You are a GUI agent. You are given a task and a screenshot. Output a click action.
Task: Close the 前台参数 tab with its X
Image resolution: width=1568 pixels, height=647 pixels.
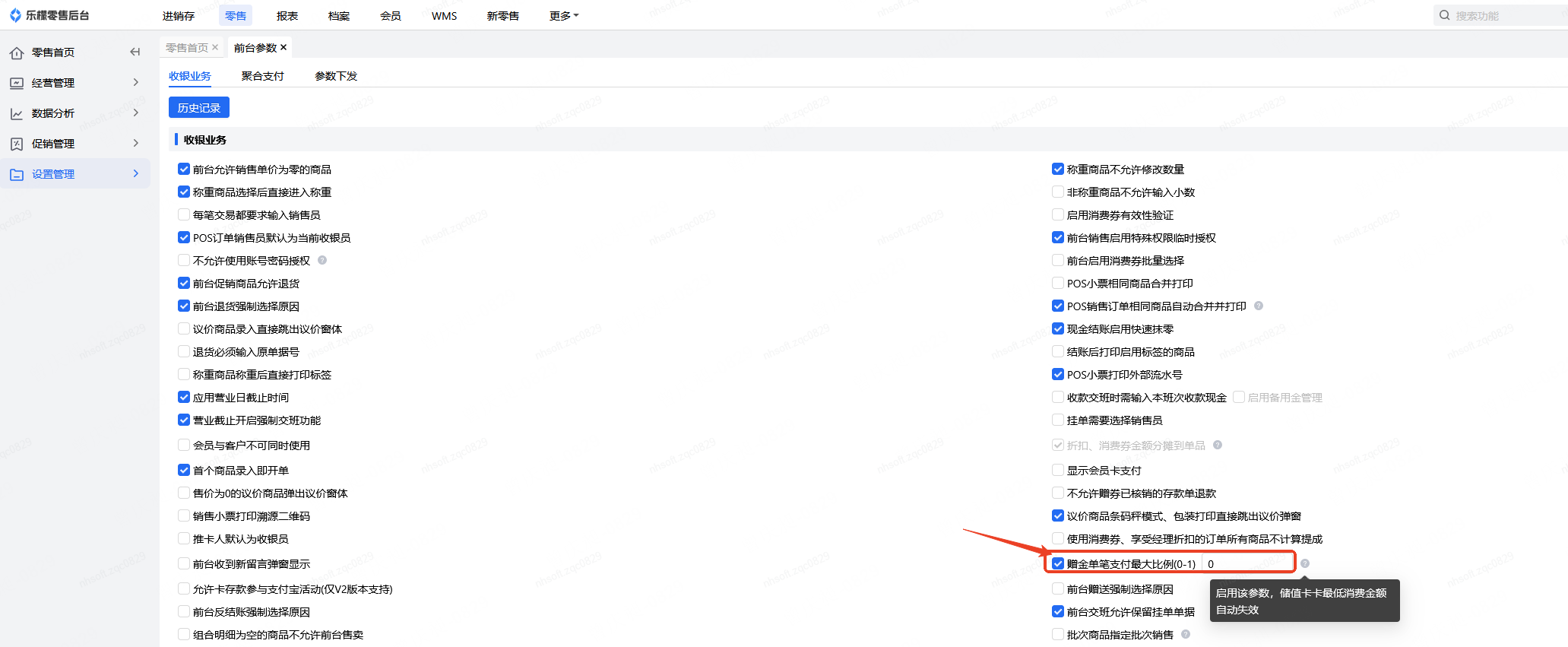tap(284, 47)
